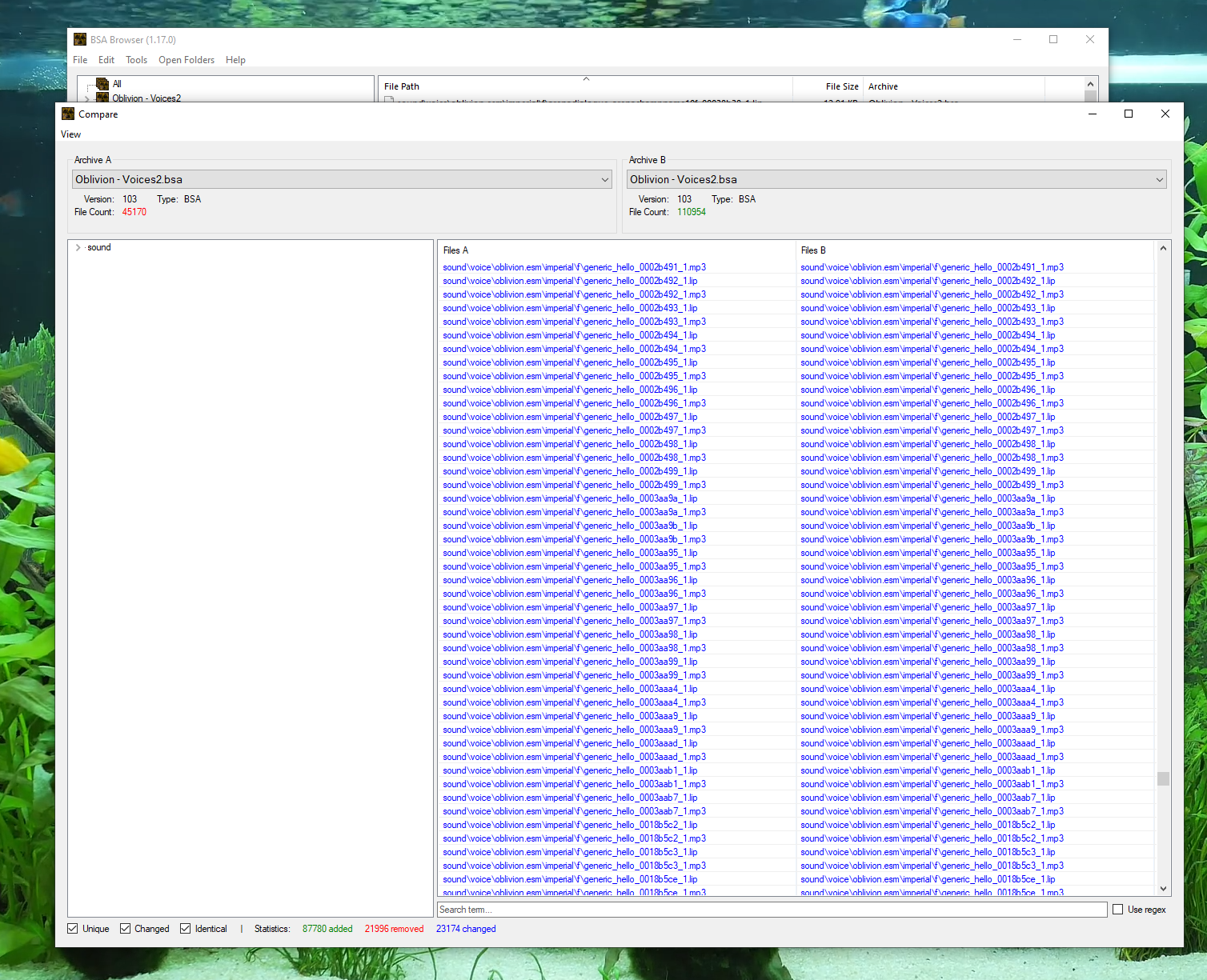Screen dimensions: 1207x980
Task: Click Archive B file count 110954
Action: pos(692,212)
